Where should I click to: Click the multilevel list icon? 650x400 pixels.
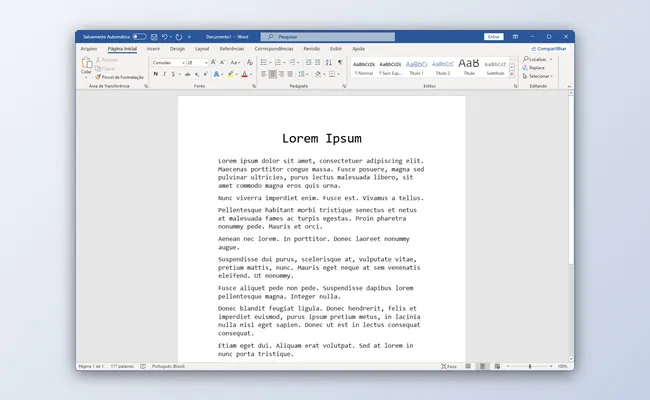click(x=292, y=63)
